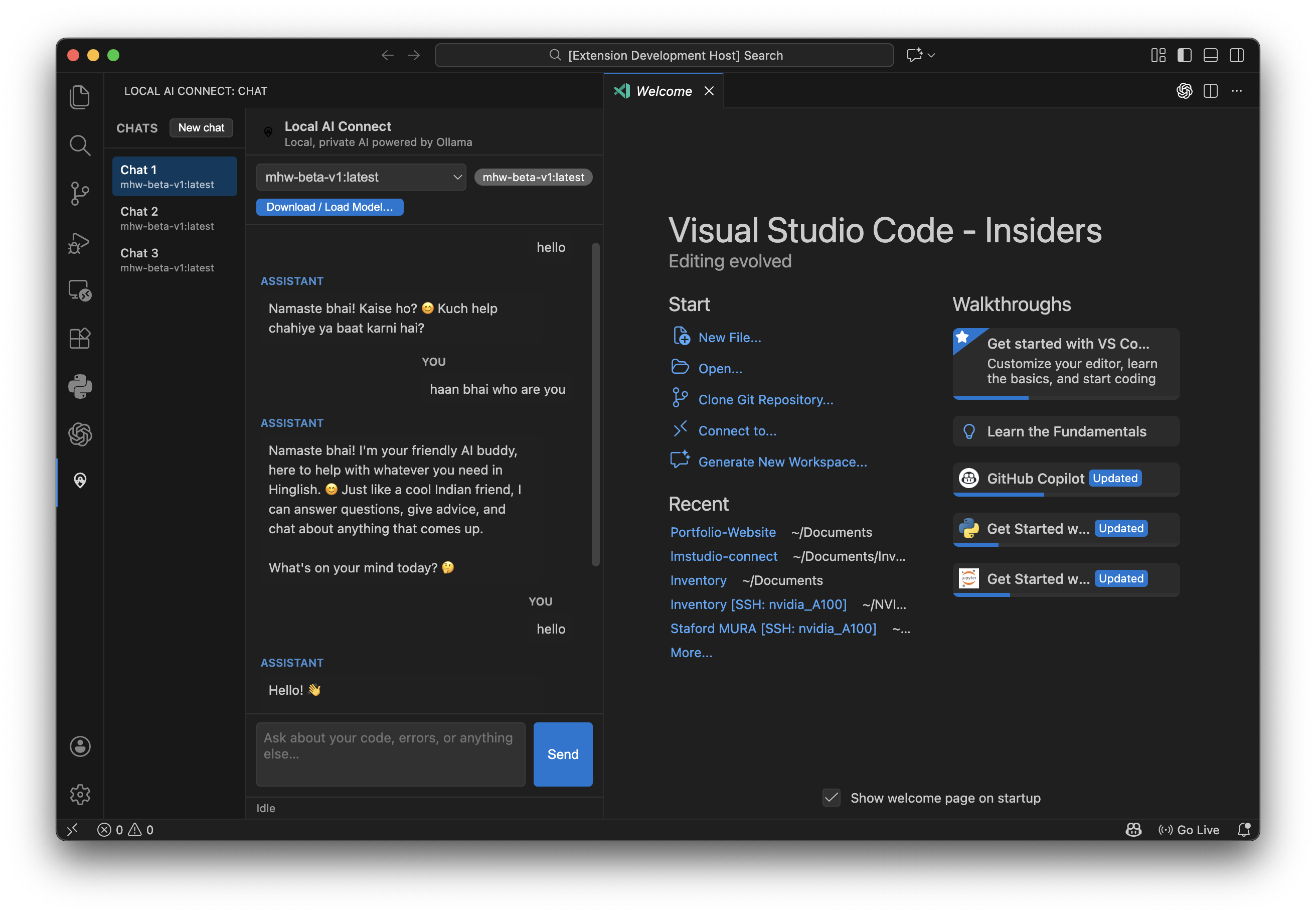Open the Source Control view
1316x915 pixels.
click(80, 194)
